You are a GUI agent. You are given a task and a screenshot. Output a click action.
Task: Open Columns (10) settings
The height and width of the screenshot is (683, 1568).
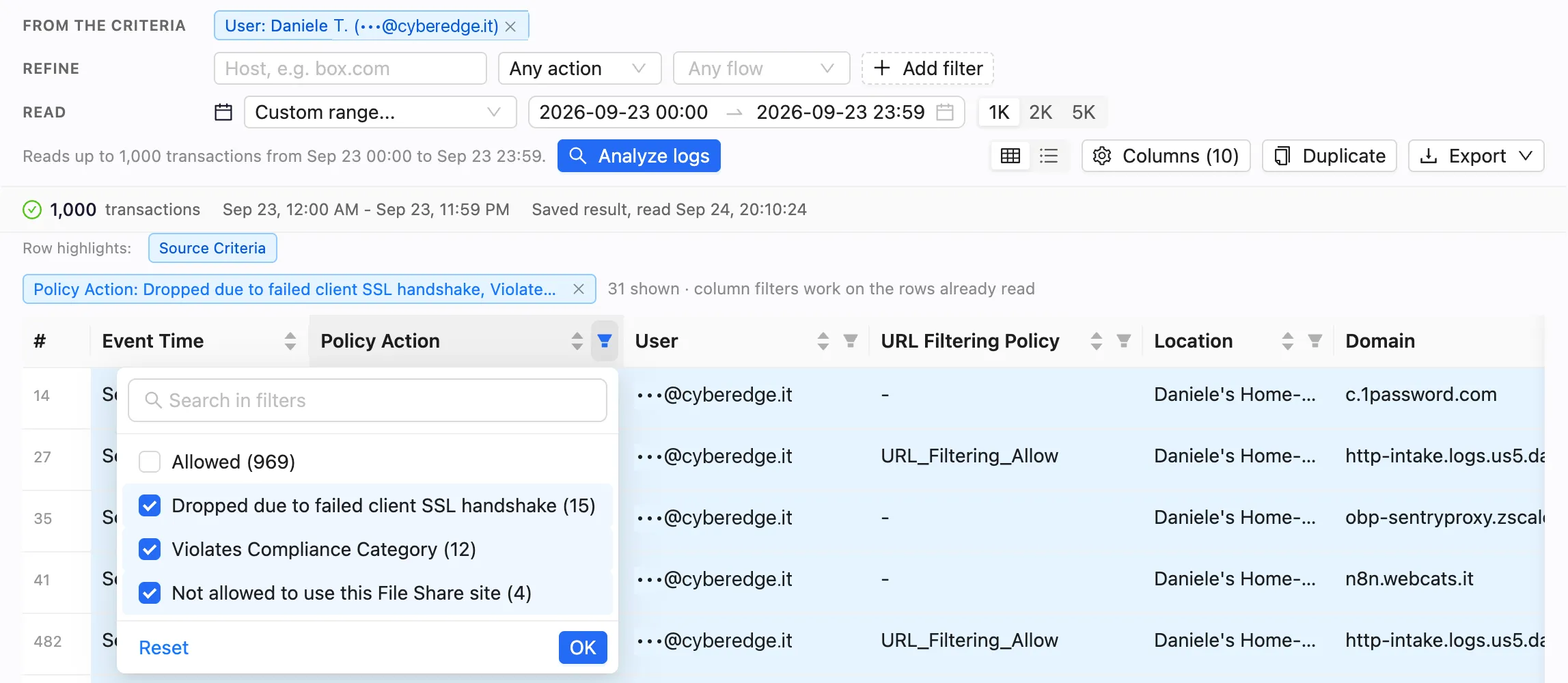click(1166, 156)
